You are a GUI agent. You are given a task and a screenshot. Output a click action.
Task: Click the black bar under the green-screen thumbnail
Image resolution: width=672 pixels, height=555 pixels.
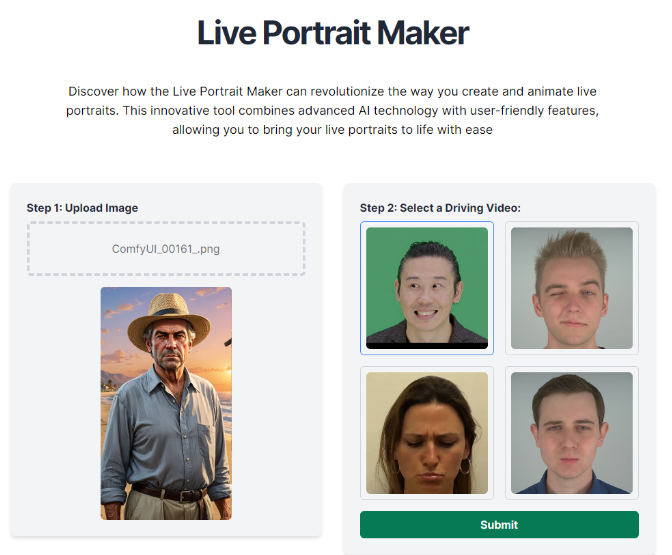tap(427, 345)
